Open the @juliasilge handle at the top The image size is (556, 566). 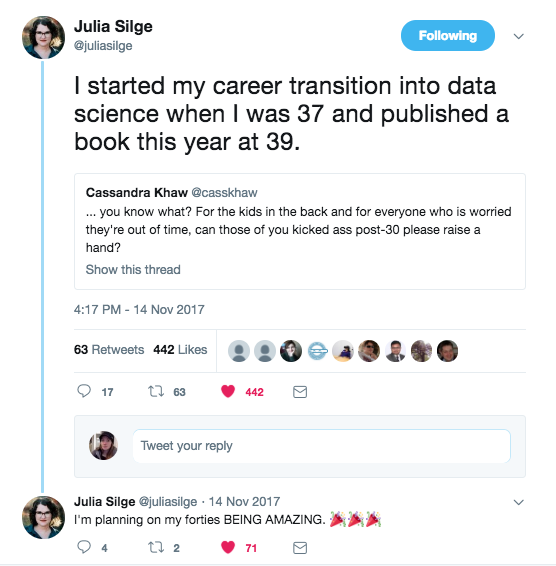click(103, 46)
